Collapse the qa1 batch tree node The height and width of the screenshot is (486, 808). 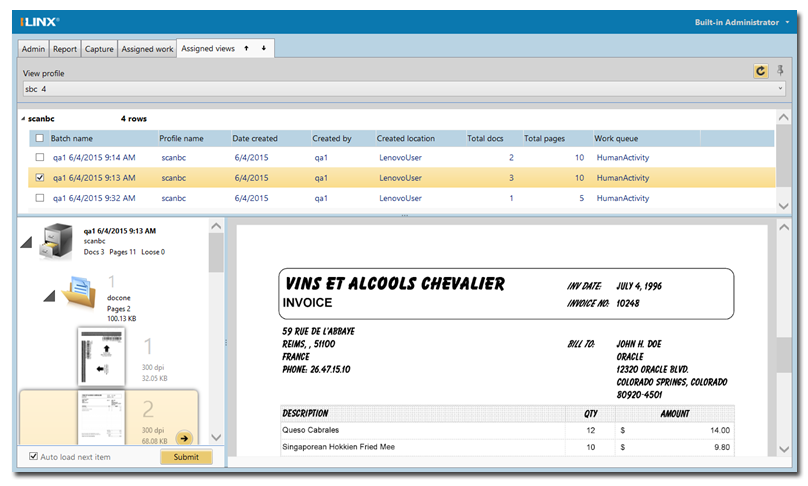pos(26,243)
